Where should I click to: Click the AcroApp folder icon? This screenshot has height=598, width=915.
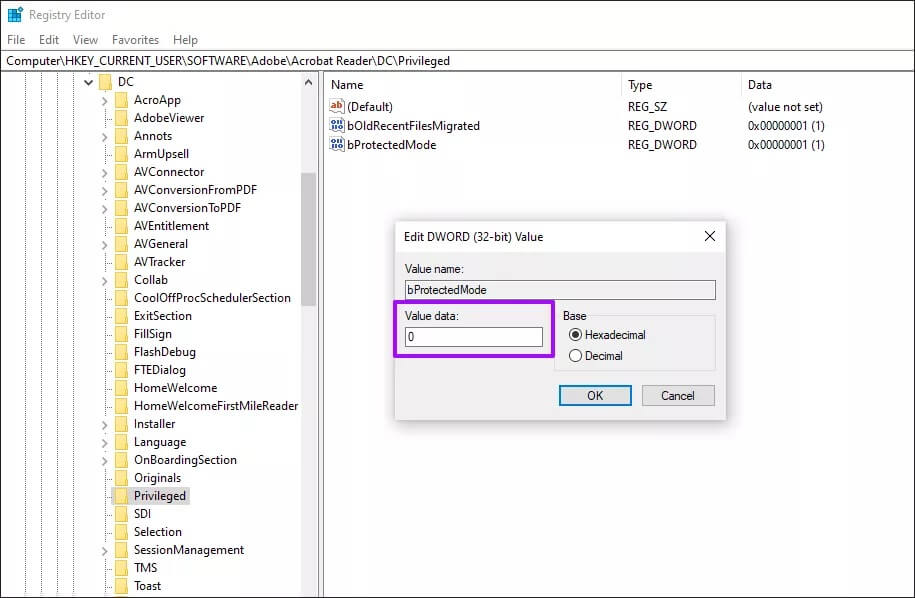tap(121, 100)
